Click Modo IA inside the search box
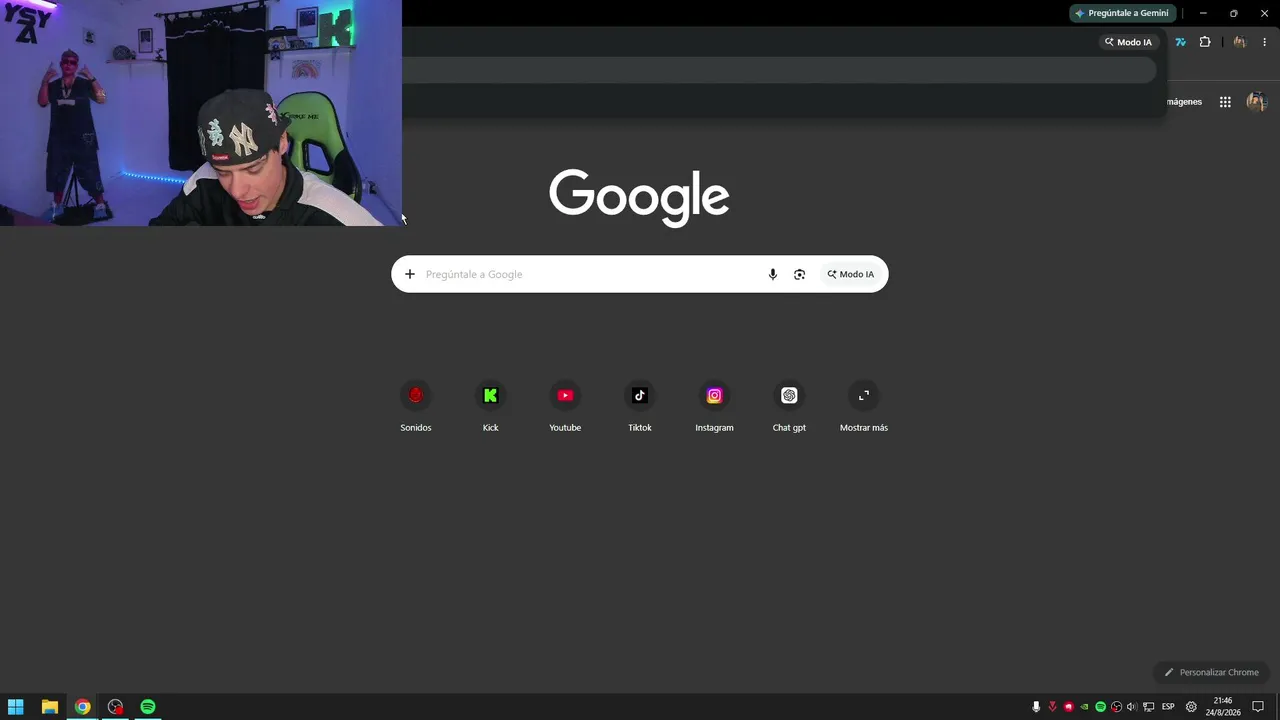Image resolution: width=1280 pixels, height=720 pixels. click(x=850, y=274)
